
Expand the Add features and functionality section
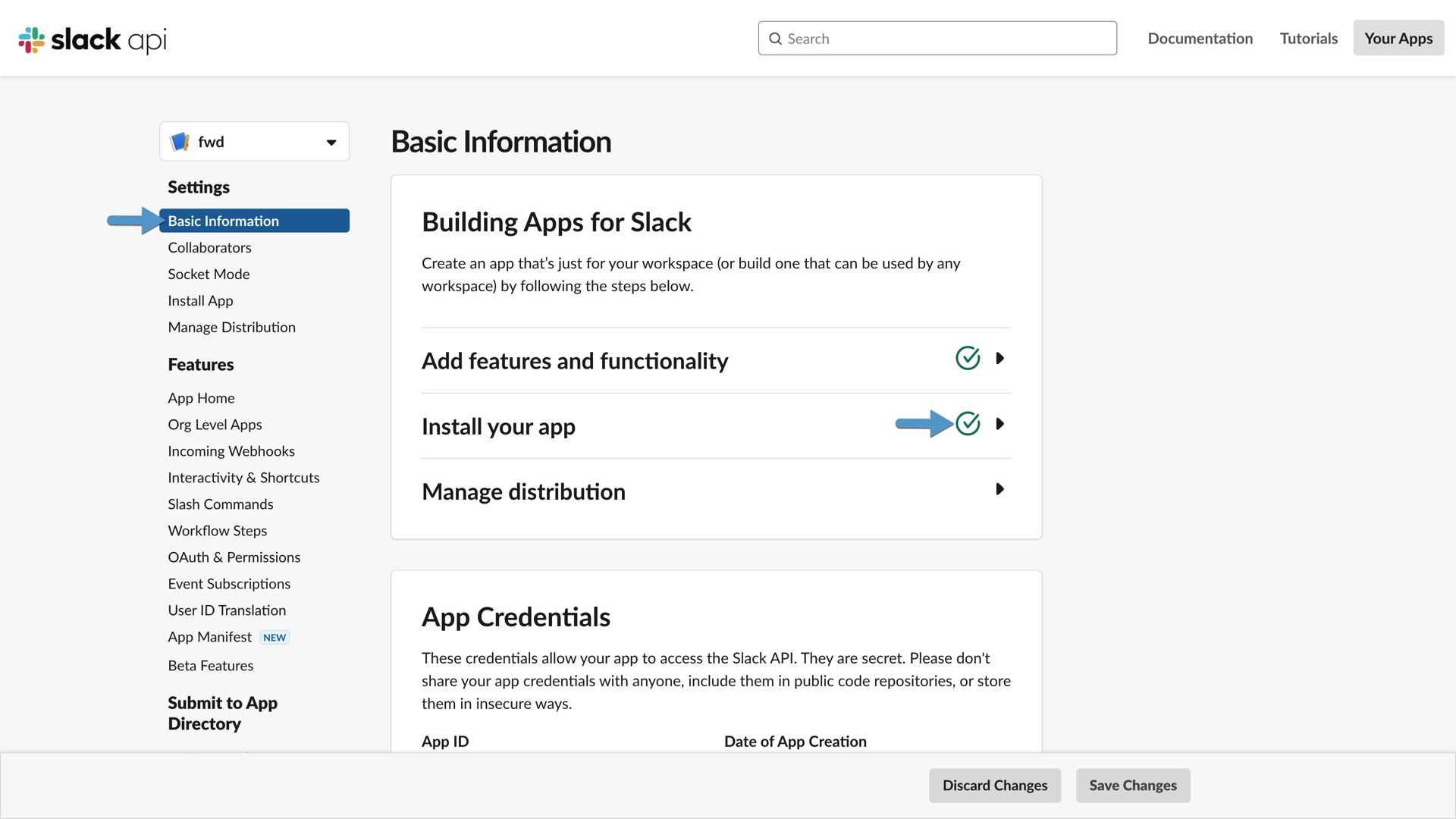point(1000,358)
